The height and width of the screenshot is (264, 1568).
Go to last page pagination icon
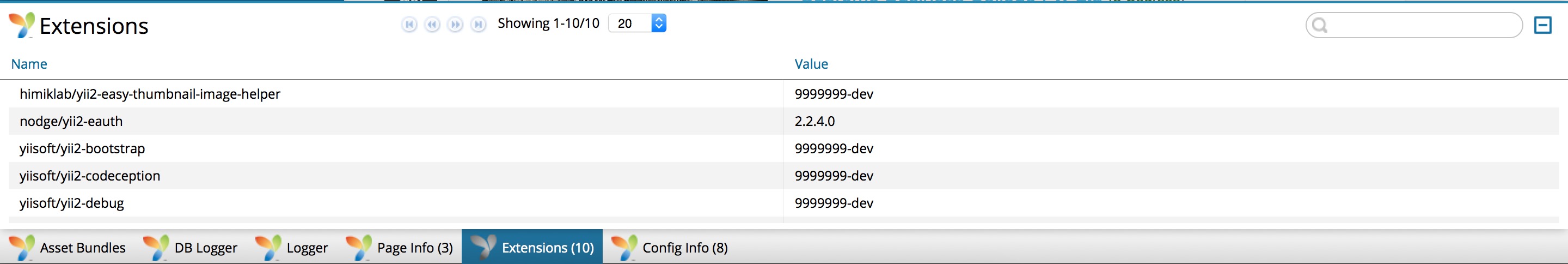(x=479, y=25)
